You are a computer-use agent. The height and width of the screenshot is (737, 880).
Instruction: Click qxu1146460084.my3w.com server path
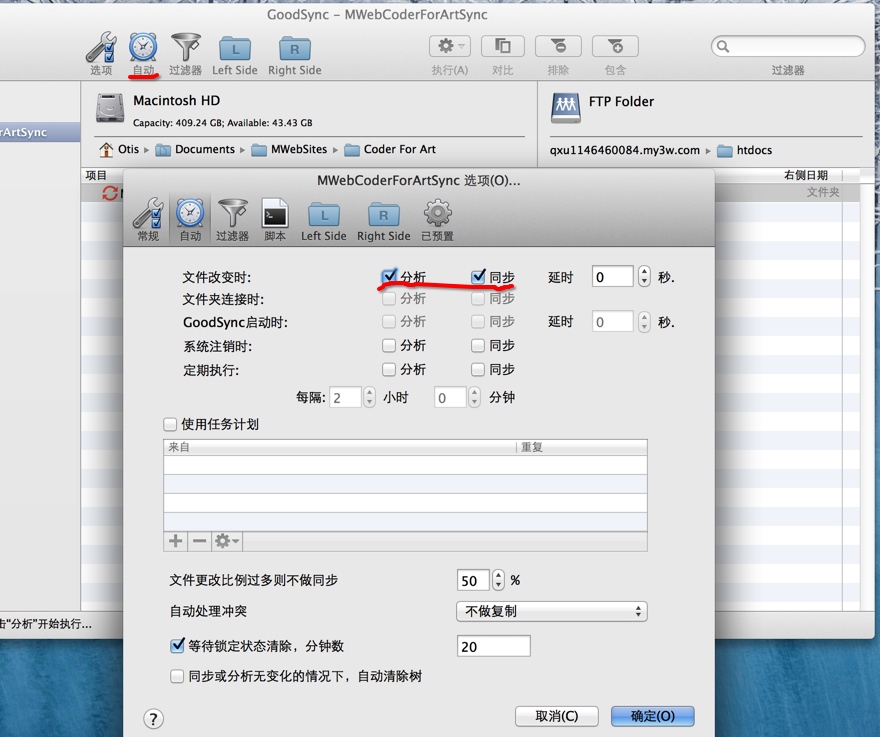625,150
